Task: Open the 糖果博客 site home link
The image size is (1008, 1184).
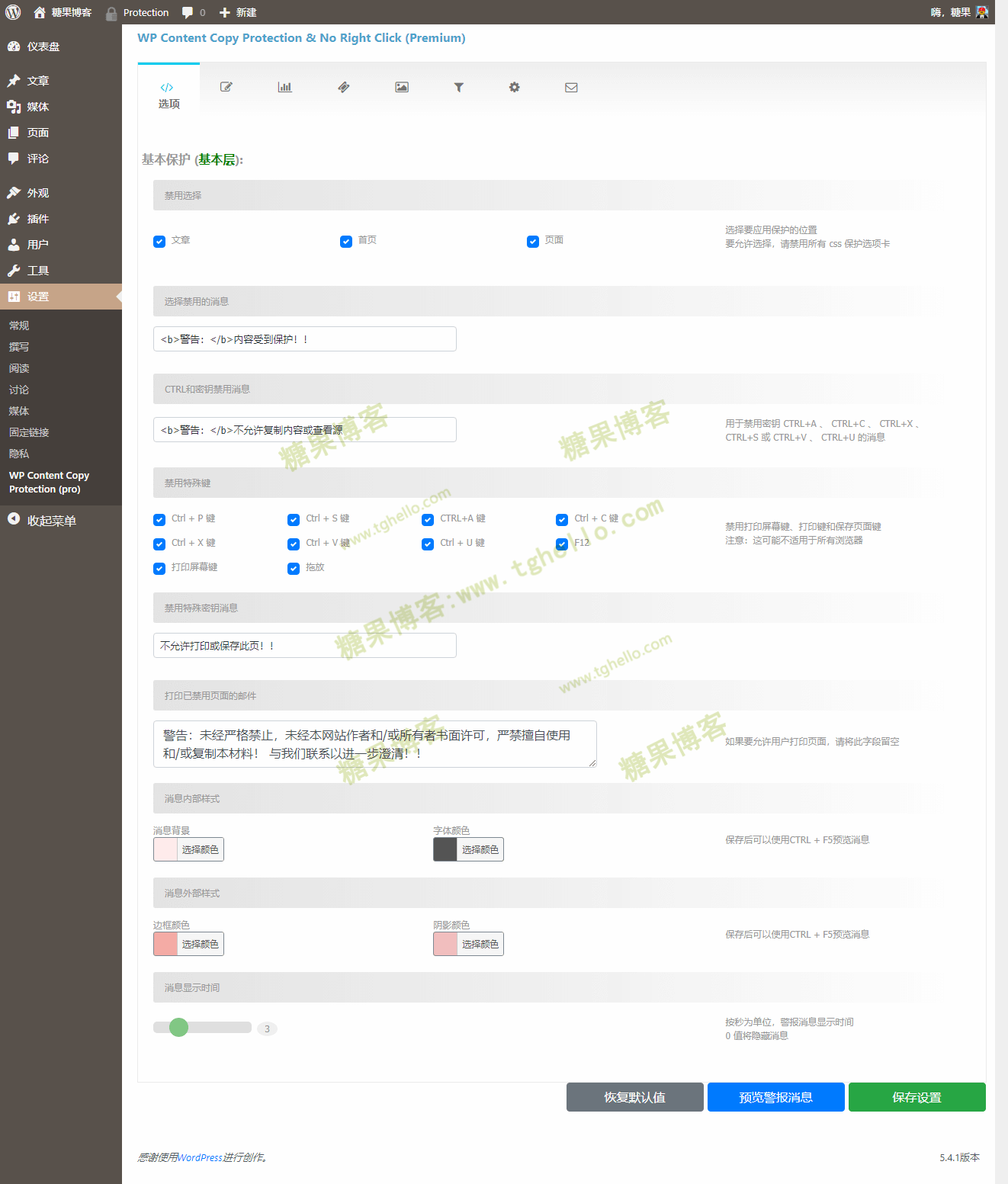Action: [63, 12]
